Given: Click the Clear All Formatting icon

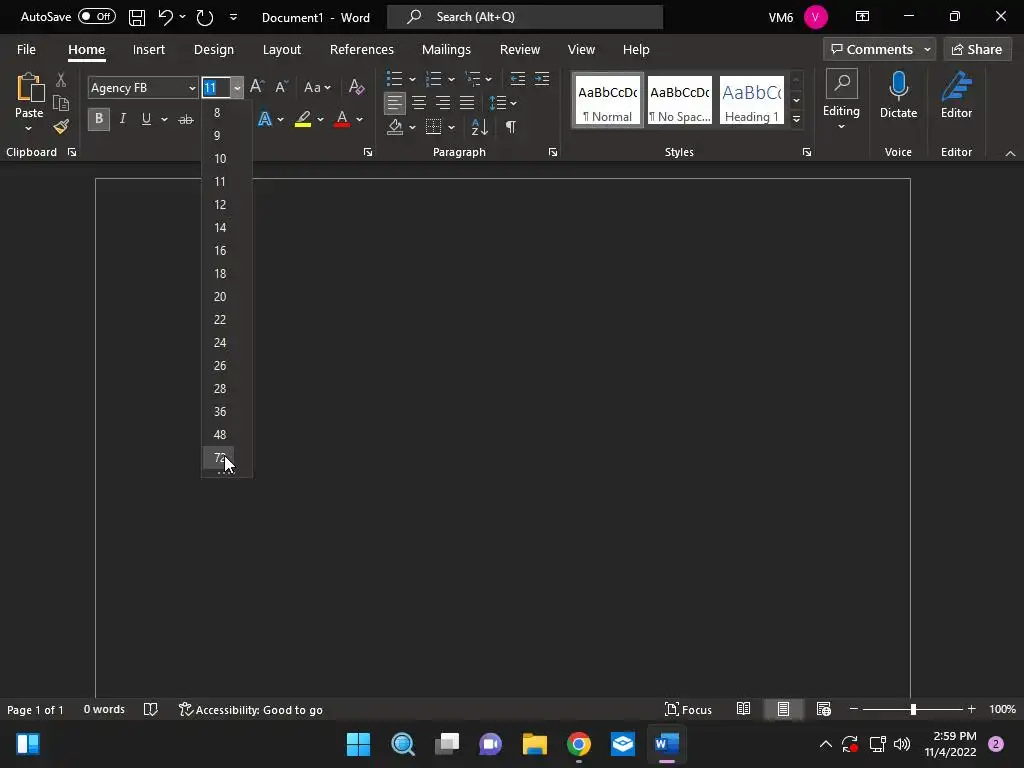Looking at the screenshot, I should (357, 87).
